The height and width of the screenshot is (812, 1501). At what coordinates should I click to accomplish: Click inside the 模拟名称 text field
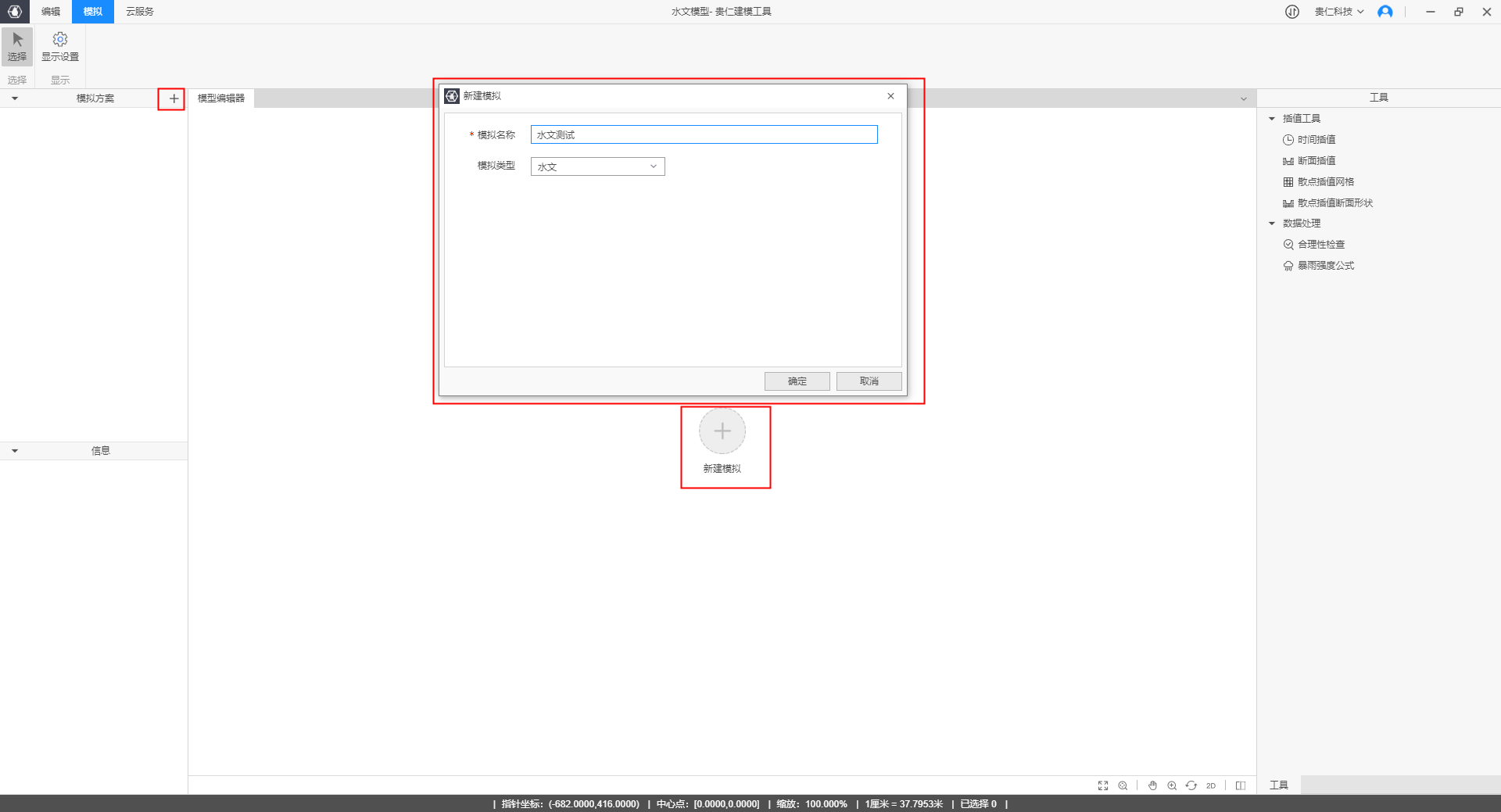704,135
